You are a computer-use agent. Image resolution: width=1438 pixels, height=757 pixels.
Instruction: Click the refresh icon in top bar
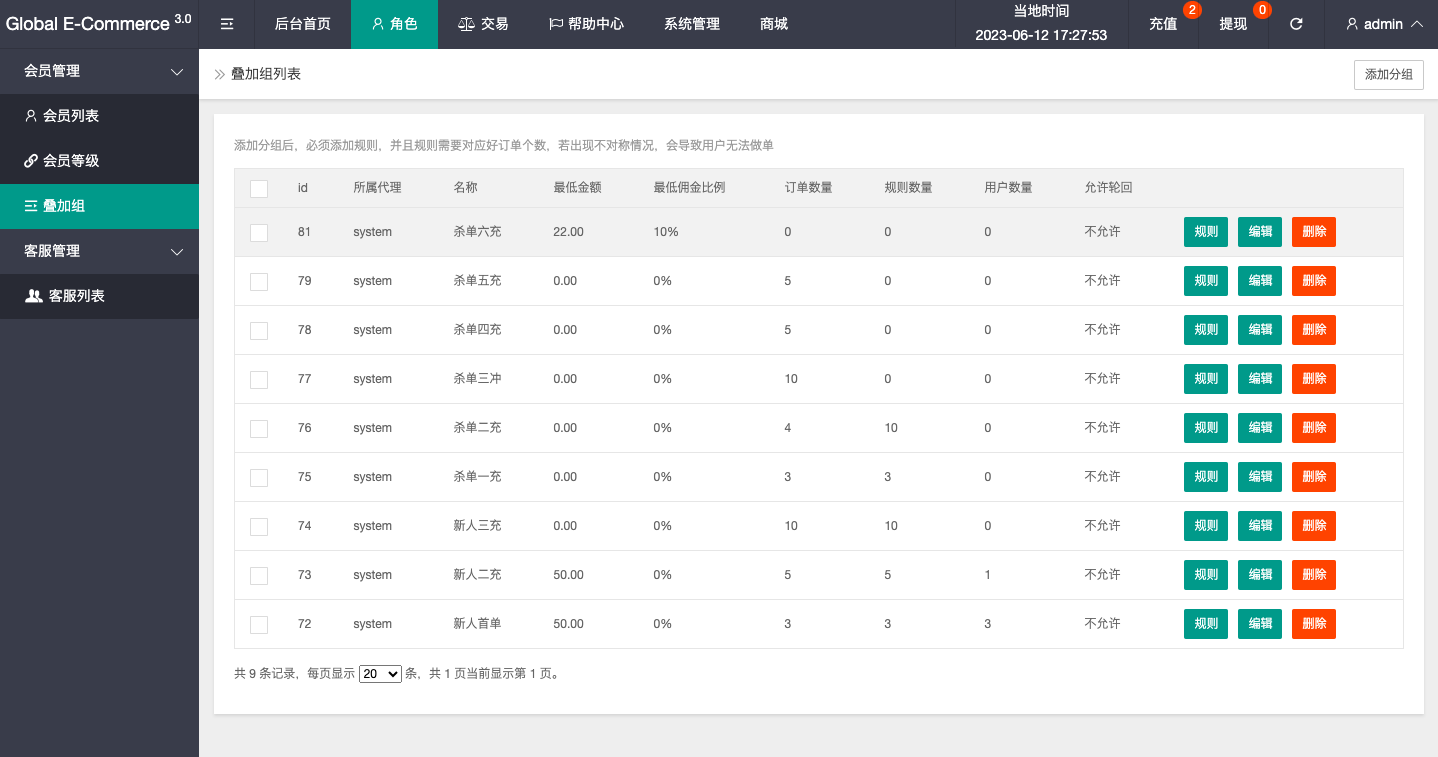(1296, 24)
